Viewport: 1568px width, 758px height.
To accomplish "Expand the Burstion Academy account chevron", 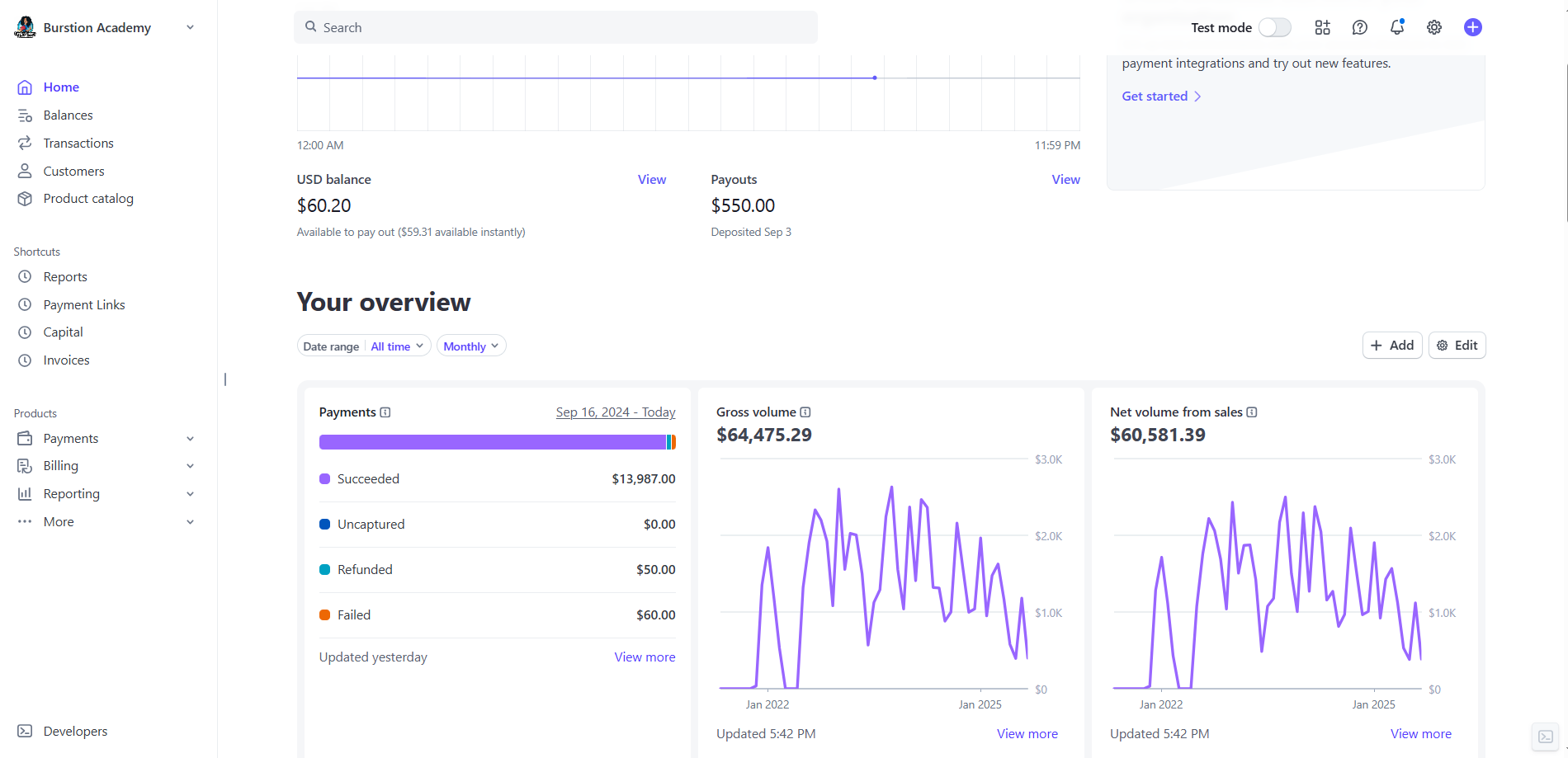I will pos(191,27).
